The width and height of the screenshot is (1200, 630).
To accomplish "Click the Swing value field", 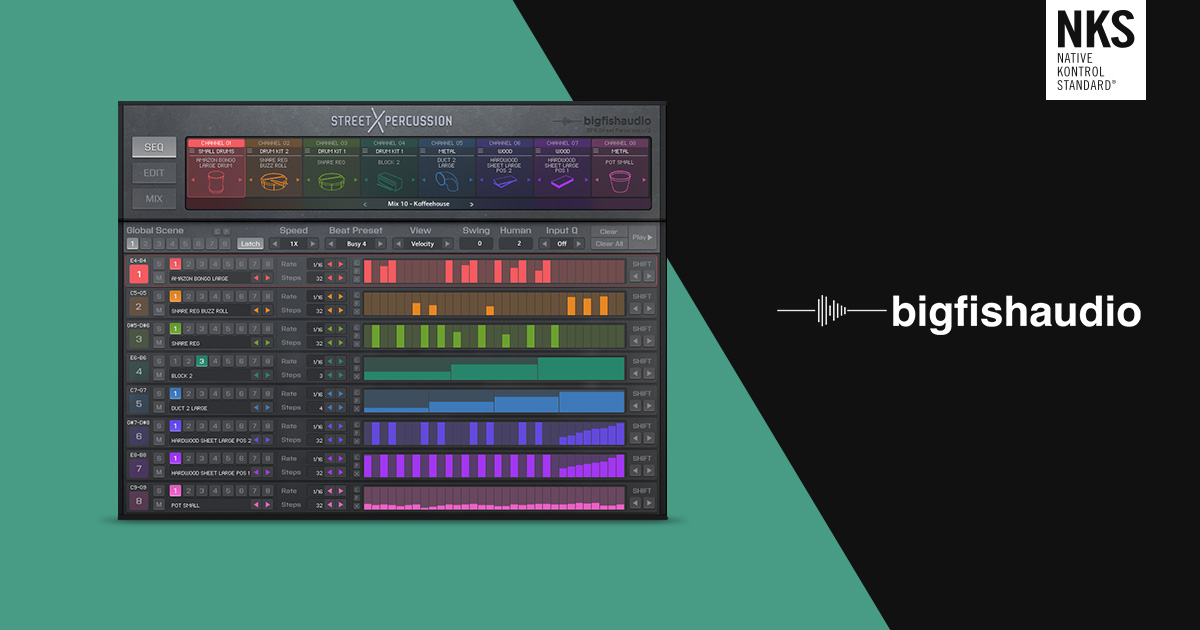I will (x=477, y=243).
